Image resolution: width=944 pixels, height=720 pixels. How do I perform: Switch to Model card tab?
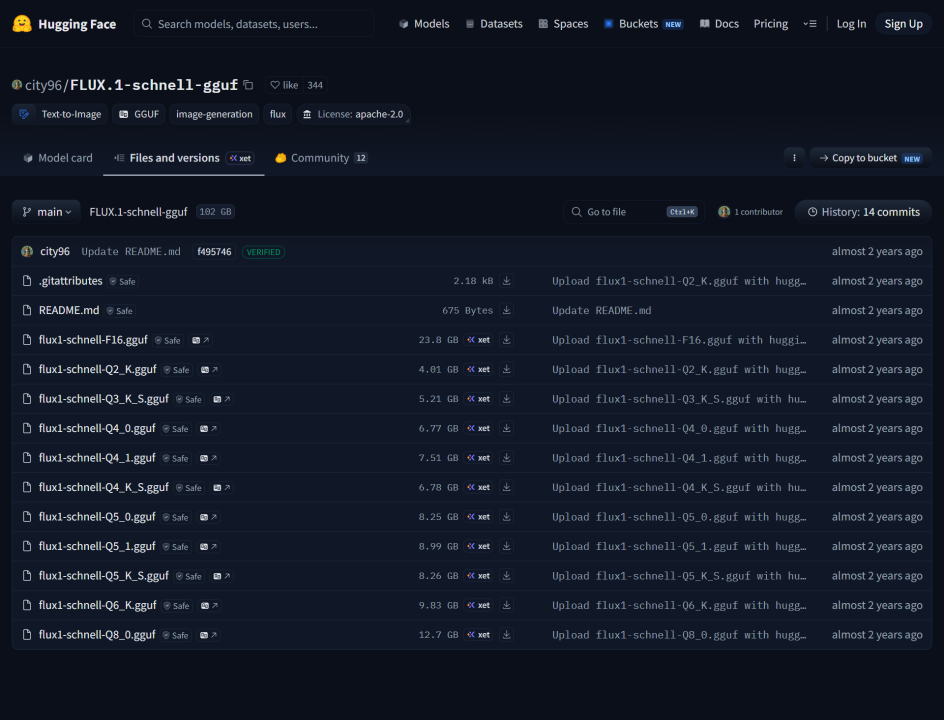tap(58, 158)
